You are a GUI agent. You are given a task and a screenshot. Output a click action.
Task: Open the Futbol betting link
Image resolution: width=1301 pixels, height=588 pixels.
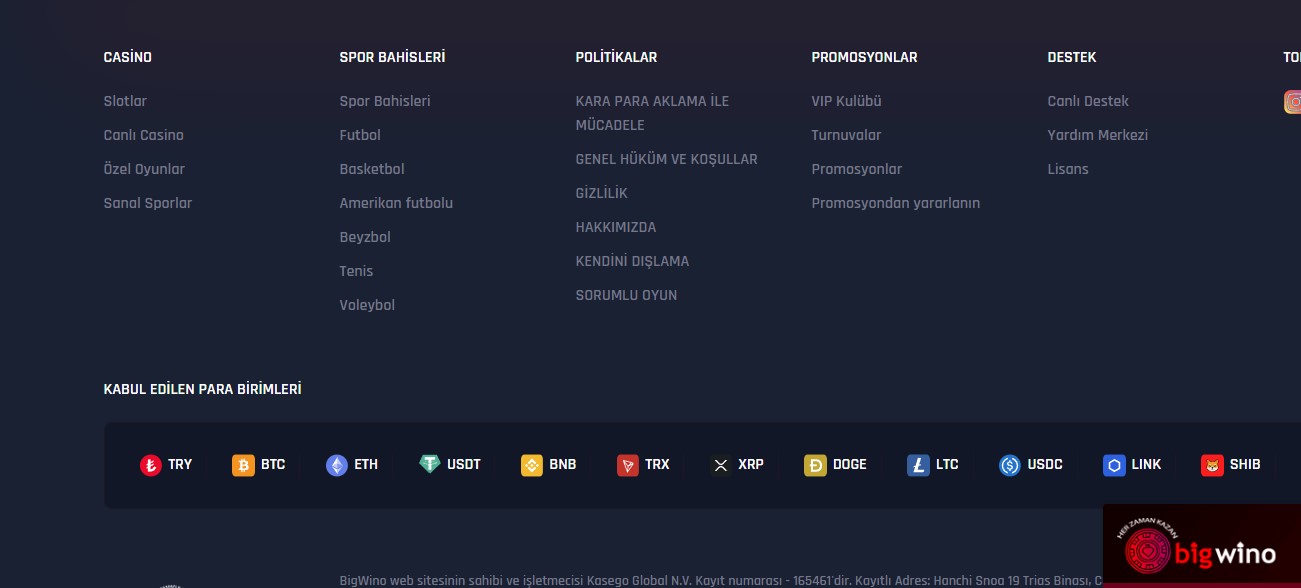(x=360, y=135)
